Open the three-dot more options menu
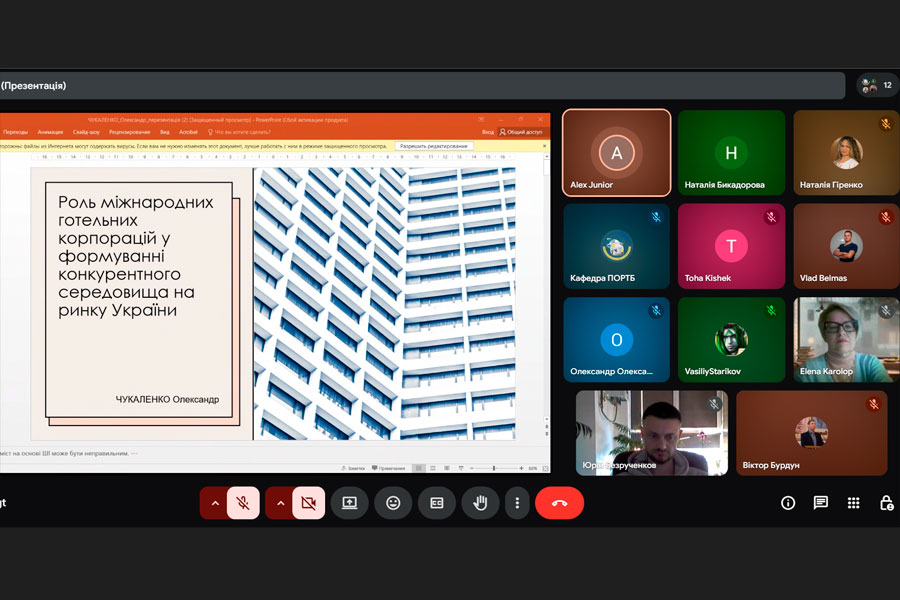Screen dimensions: 900x600 (517, 503)
